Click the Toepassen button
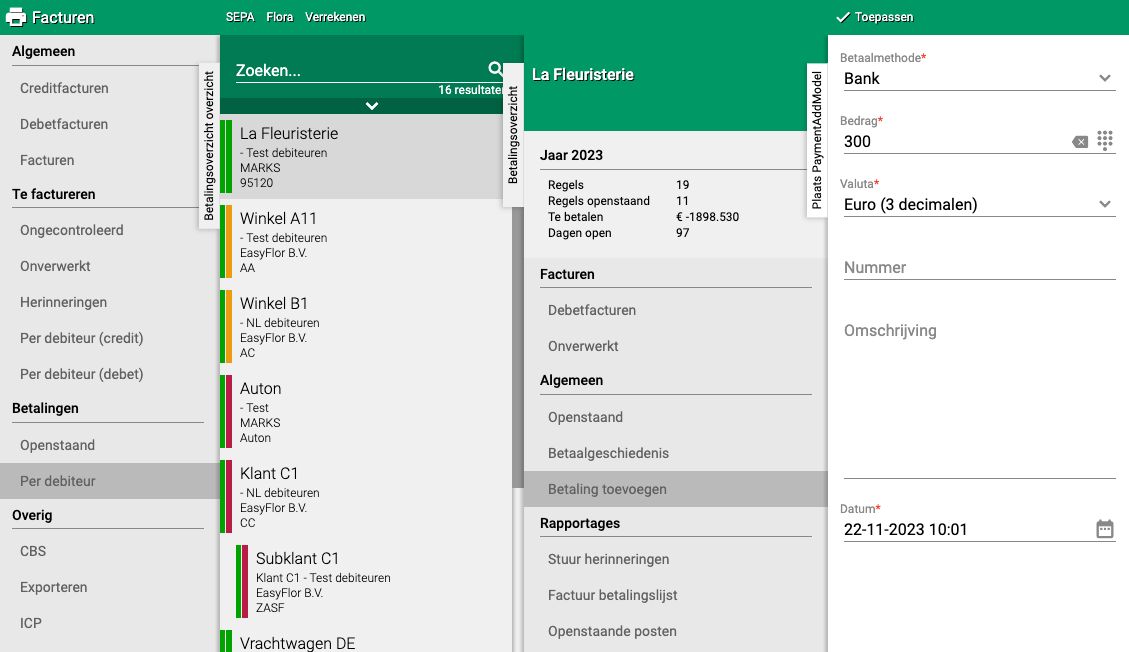The width and height of the screenshot is (1129, 652). (875, 17)
